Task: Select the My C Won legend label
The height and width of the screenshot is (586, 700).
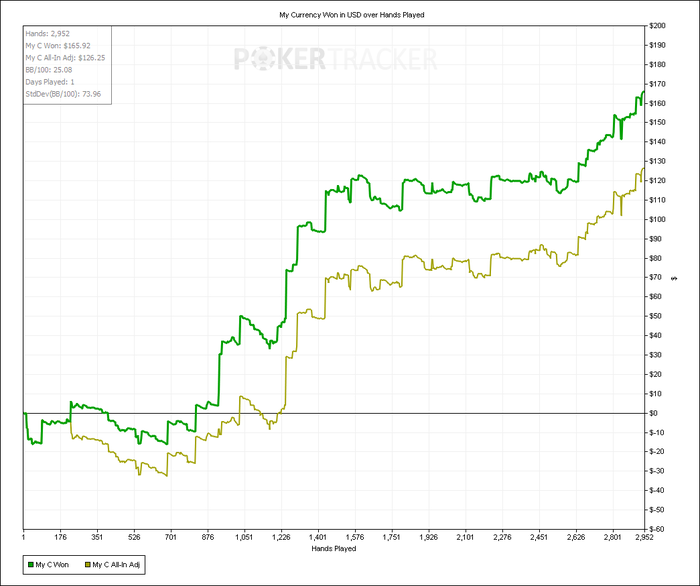Action: (52, 565)
